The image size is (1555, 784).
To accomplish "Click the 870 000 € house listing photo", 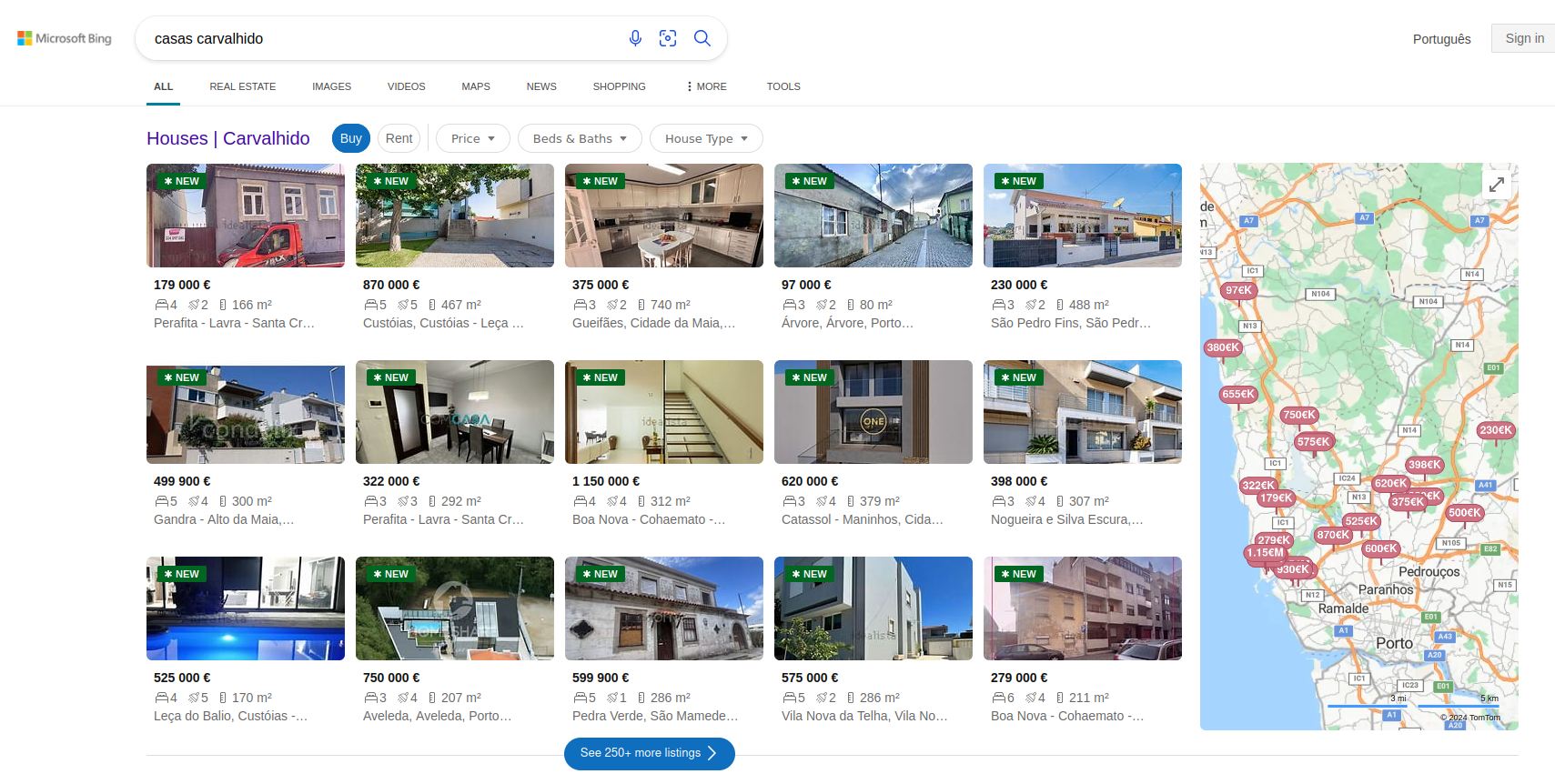I will click(455, 216).
